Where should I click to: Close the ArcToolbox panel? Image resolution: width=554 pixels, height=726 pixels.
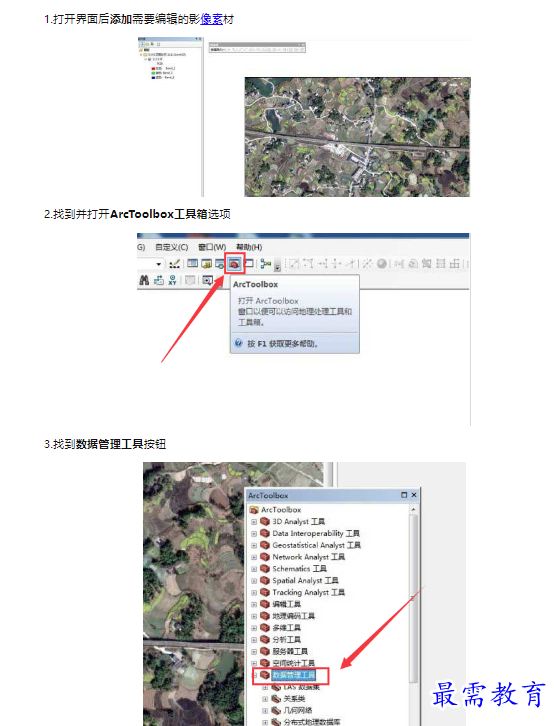coord(414,495)
